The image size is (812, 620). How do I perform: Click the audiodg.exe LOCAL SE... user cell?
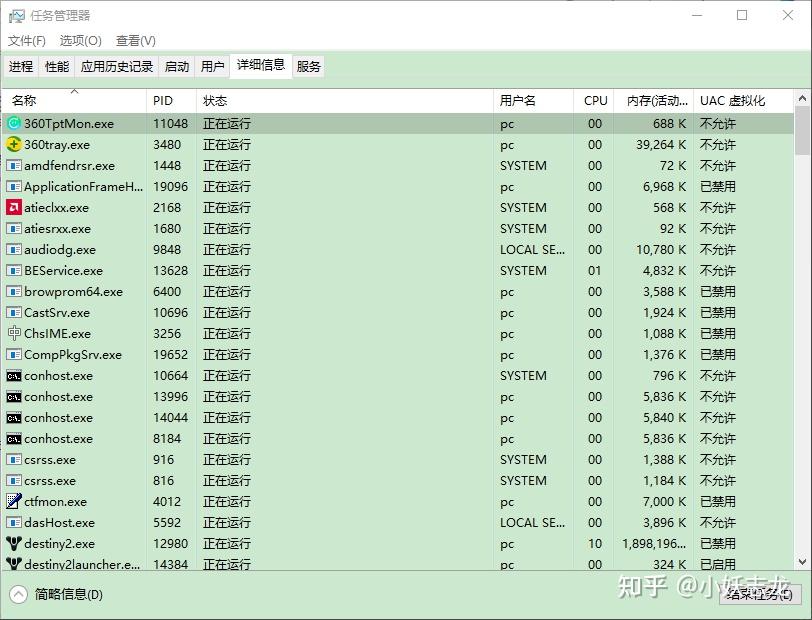coord(532,250)
